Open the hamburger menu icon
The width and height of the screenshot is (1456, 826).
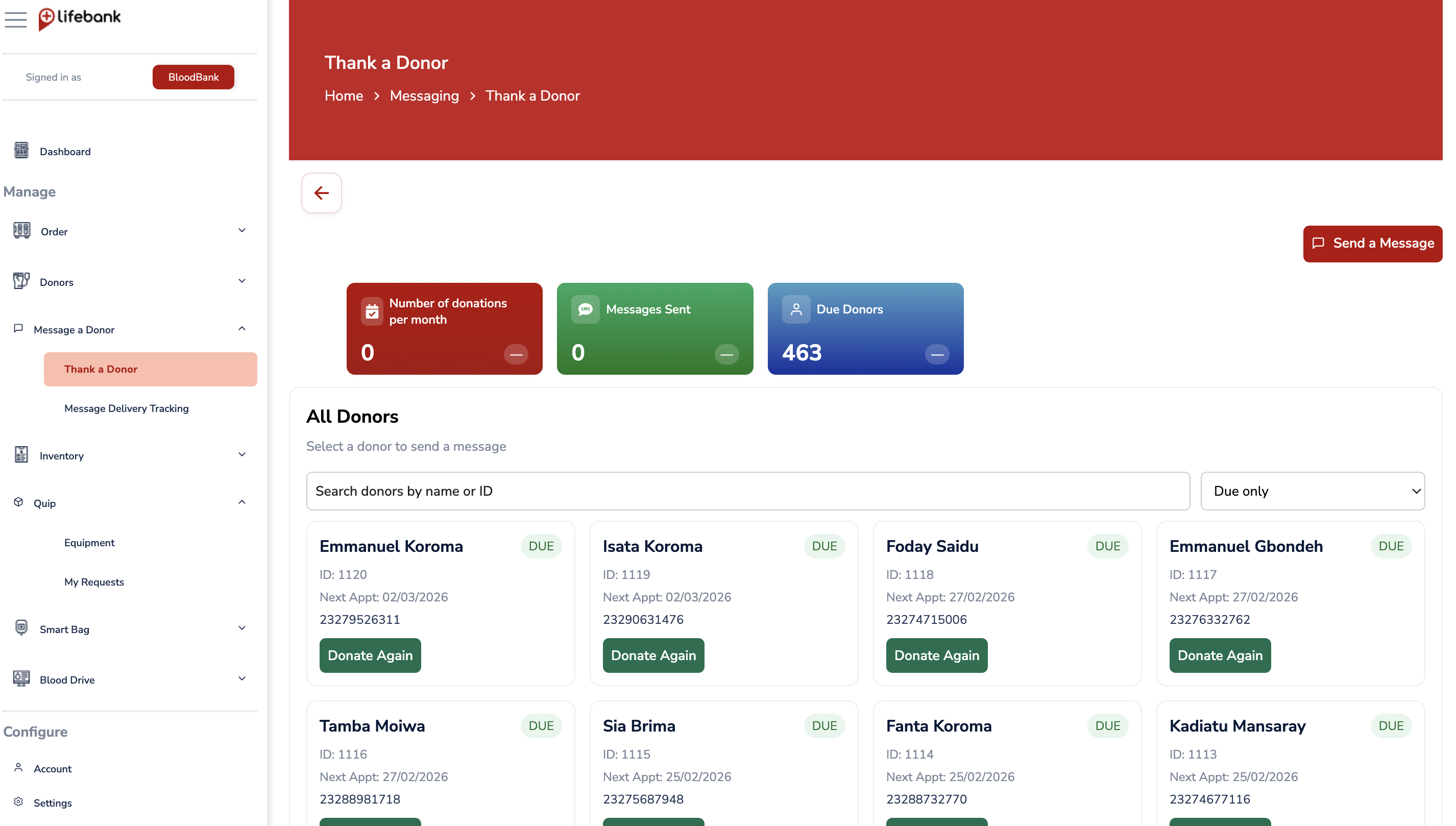coord(15,20)
